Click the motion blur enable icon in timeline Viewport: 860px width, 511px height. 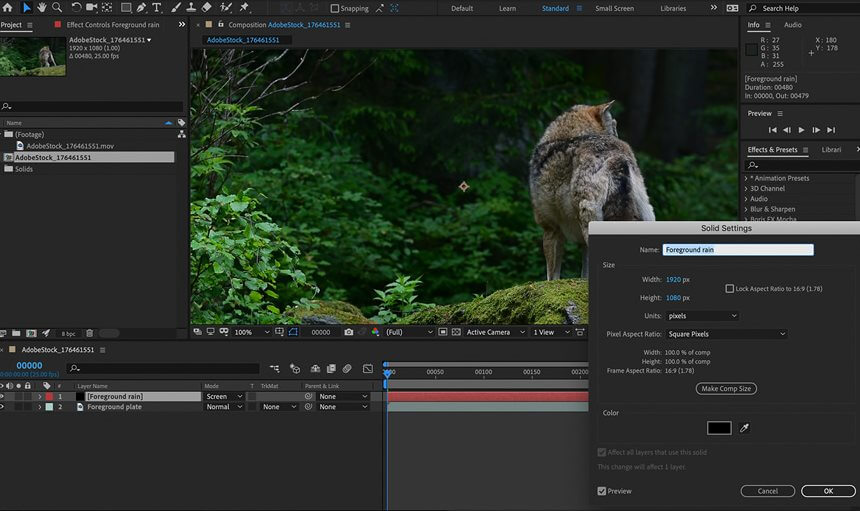(x=347, y=368)
